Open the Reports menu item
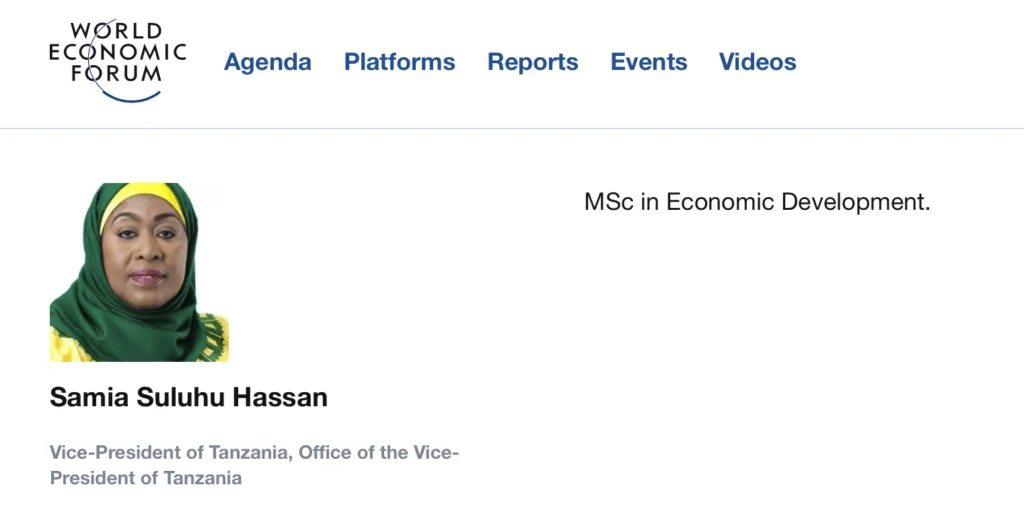Screen dimensions: 1024x526 [532, 62]
